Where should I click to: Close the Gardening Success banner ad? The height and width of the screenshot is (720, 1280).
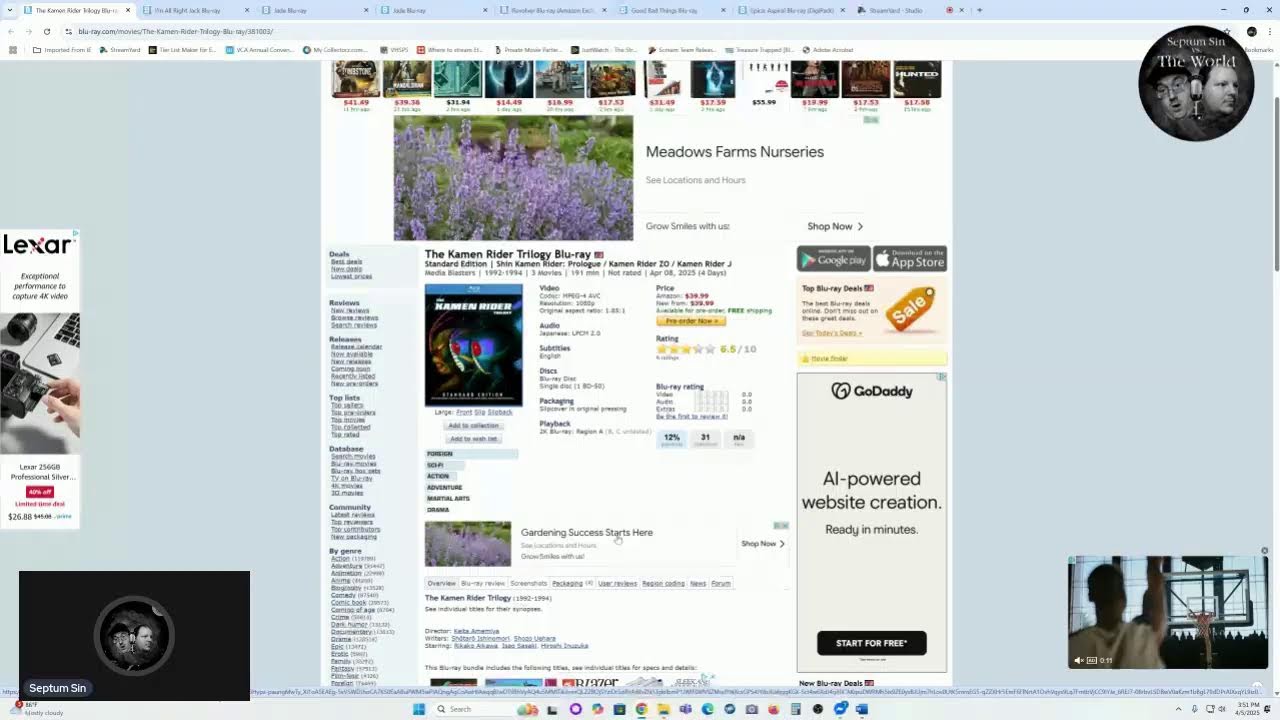pos(785,525)
